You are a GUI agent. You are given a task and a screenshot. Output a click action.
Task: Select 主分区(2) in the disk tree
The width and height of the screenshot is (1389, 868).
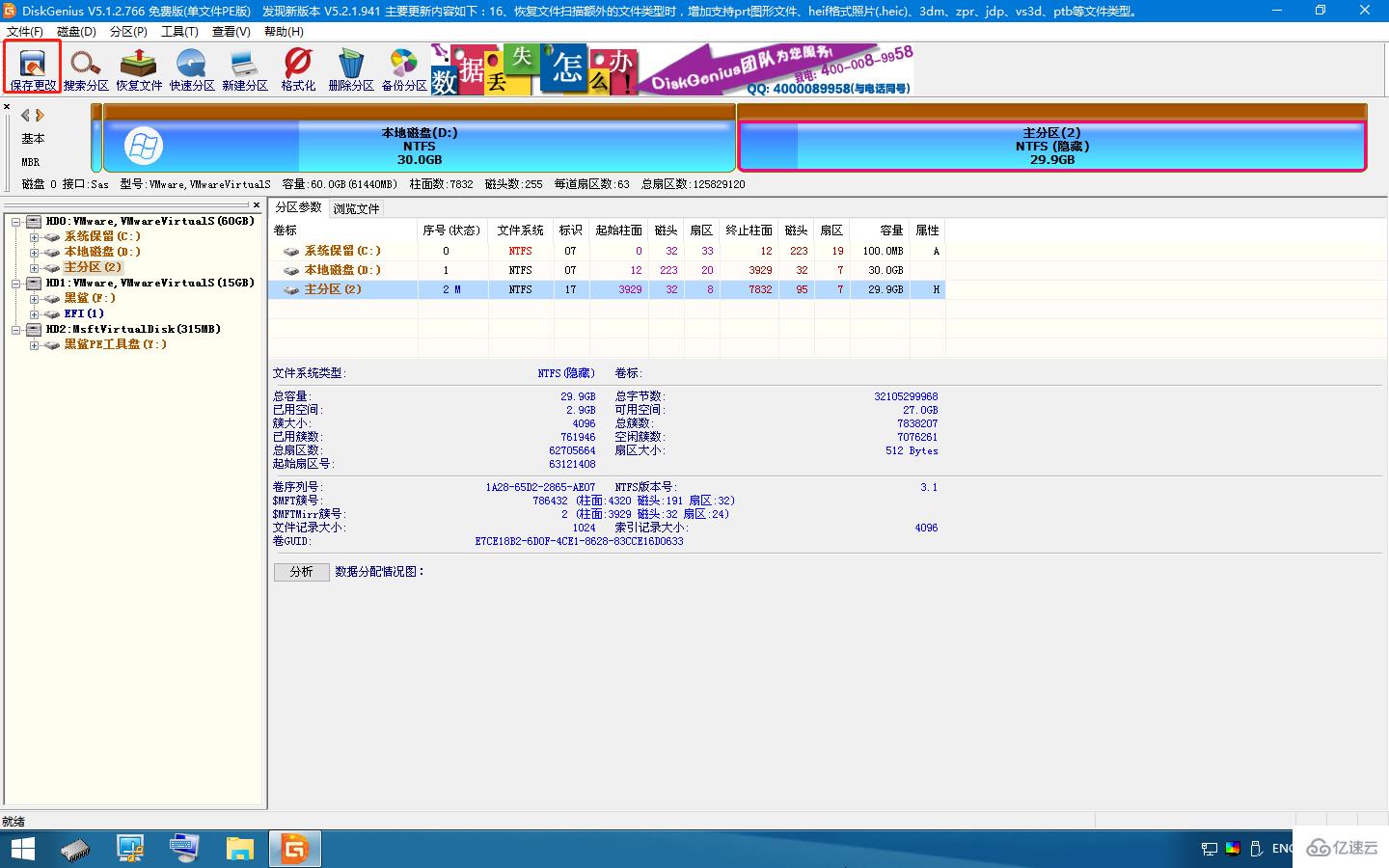93,267
